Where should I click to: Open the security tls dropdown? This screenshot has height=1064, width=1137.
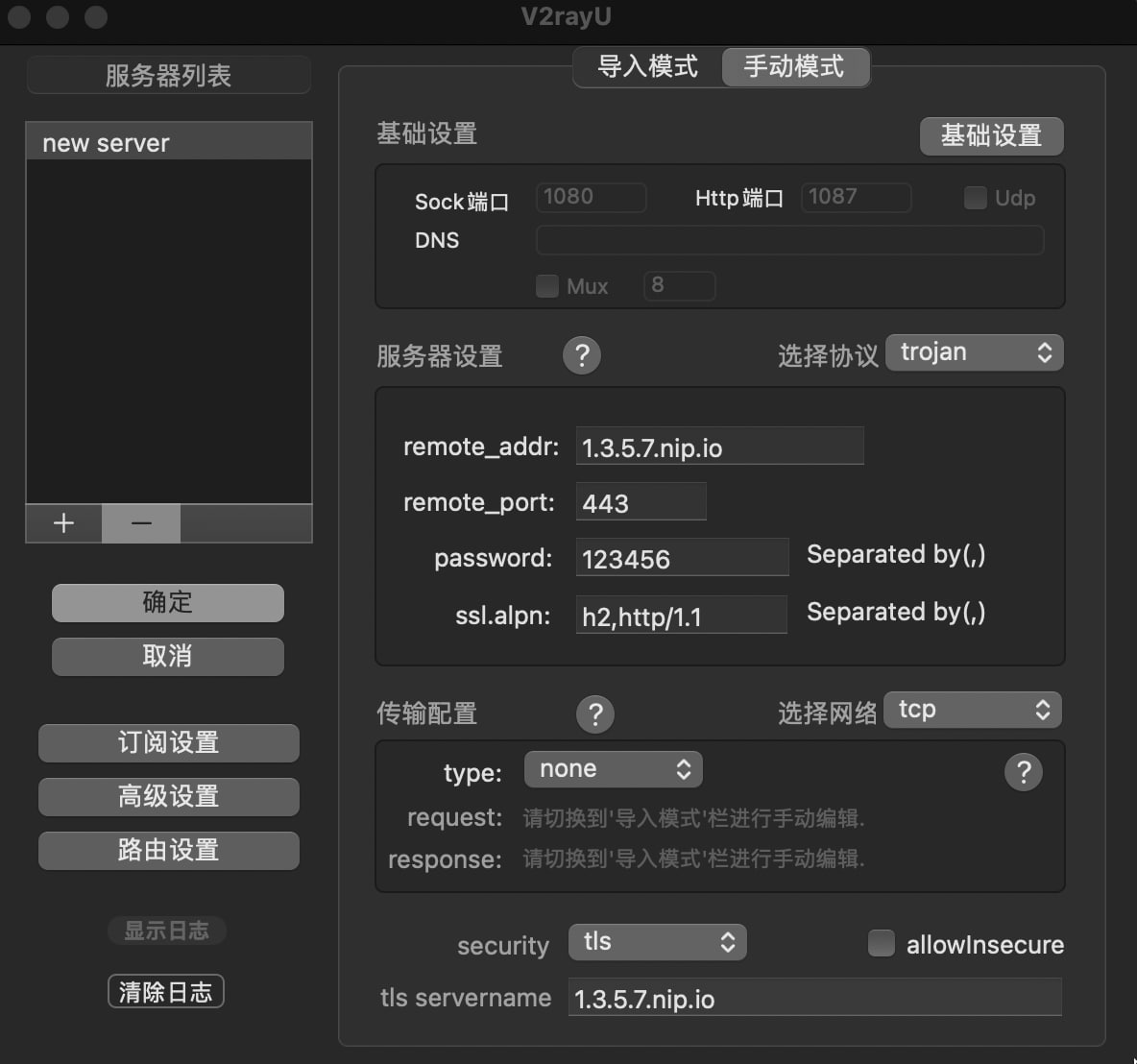(x=658, y=942)
